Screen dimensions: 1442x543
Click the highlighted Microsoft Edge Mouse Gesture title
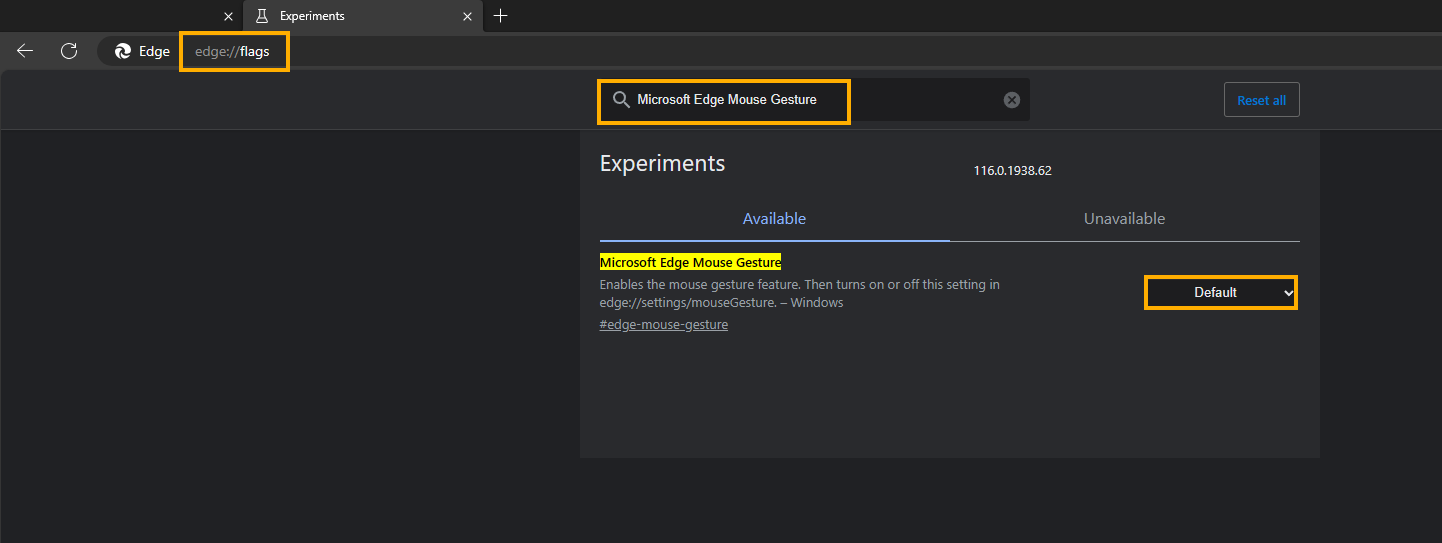point(690,262)
